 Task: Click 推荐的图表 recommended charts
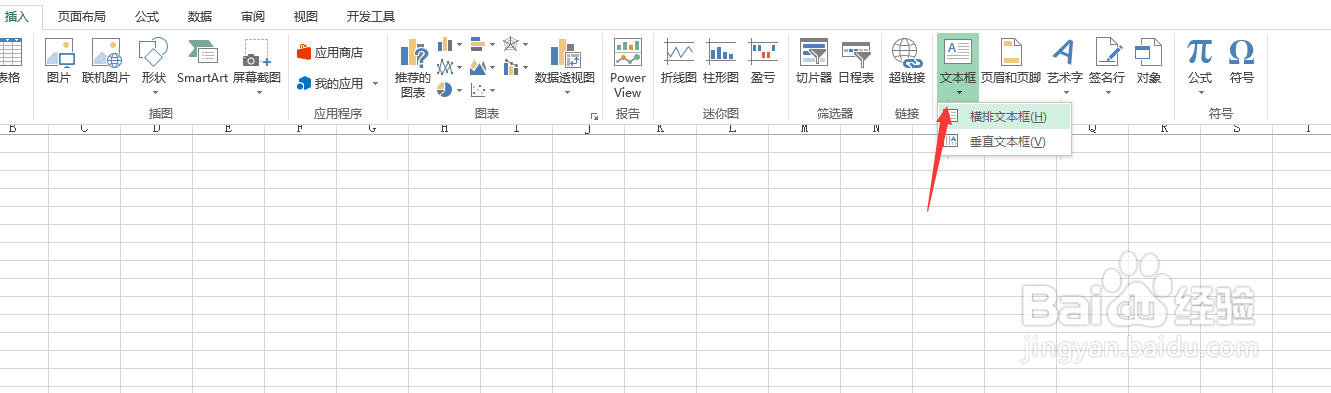click(x=413, y=68)
